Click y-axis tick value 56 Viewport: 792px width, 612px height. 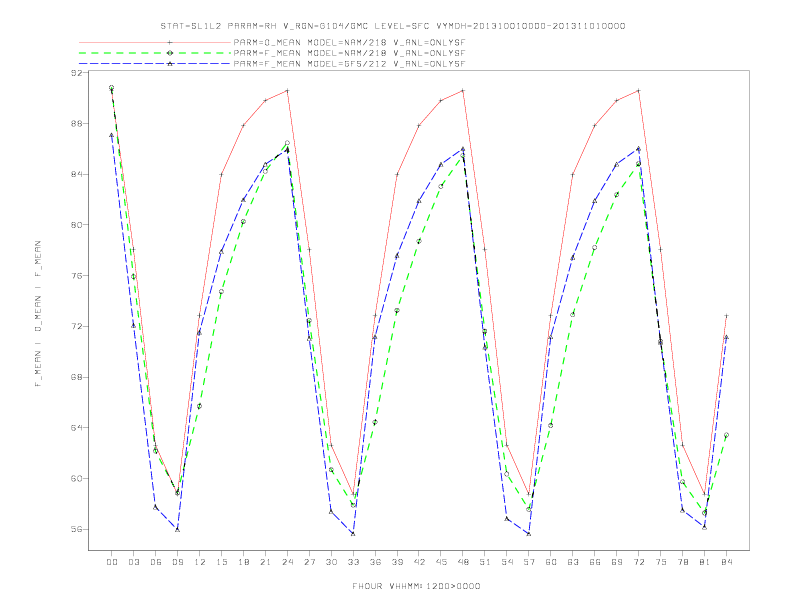click(x=76, y=530)
